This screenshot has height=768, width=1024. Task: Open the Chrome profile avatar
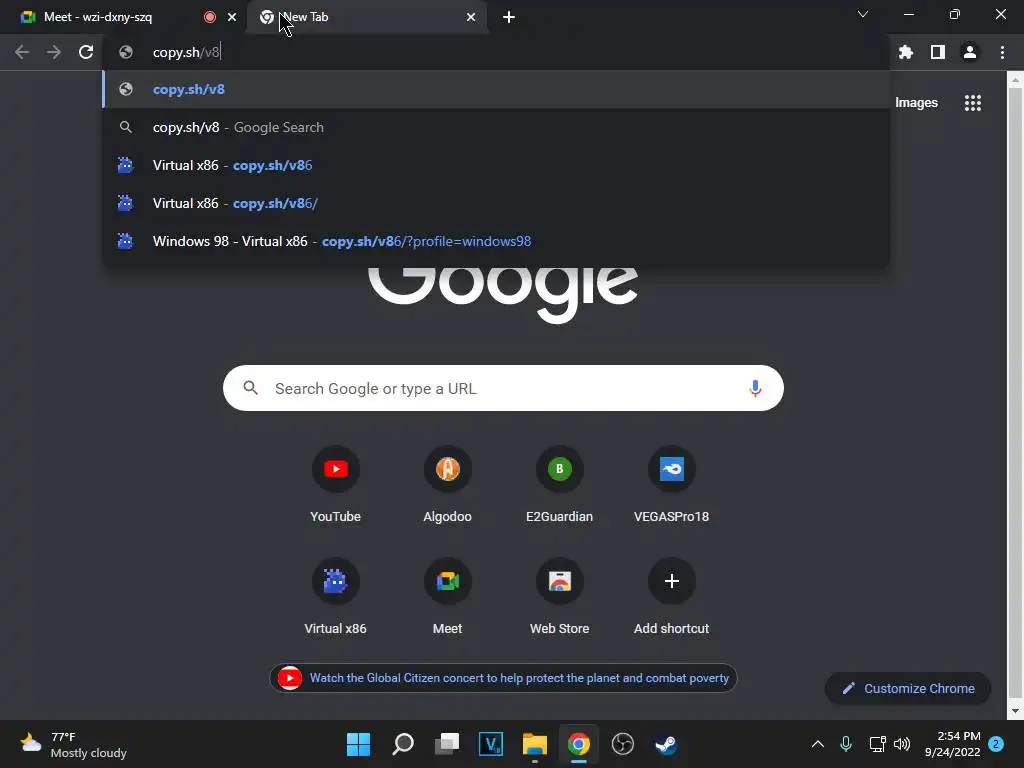click(970, 52)
